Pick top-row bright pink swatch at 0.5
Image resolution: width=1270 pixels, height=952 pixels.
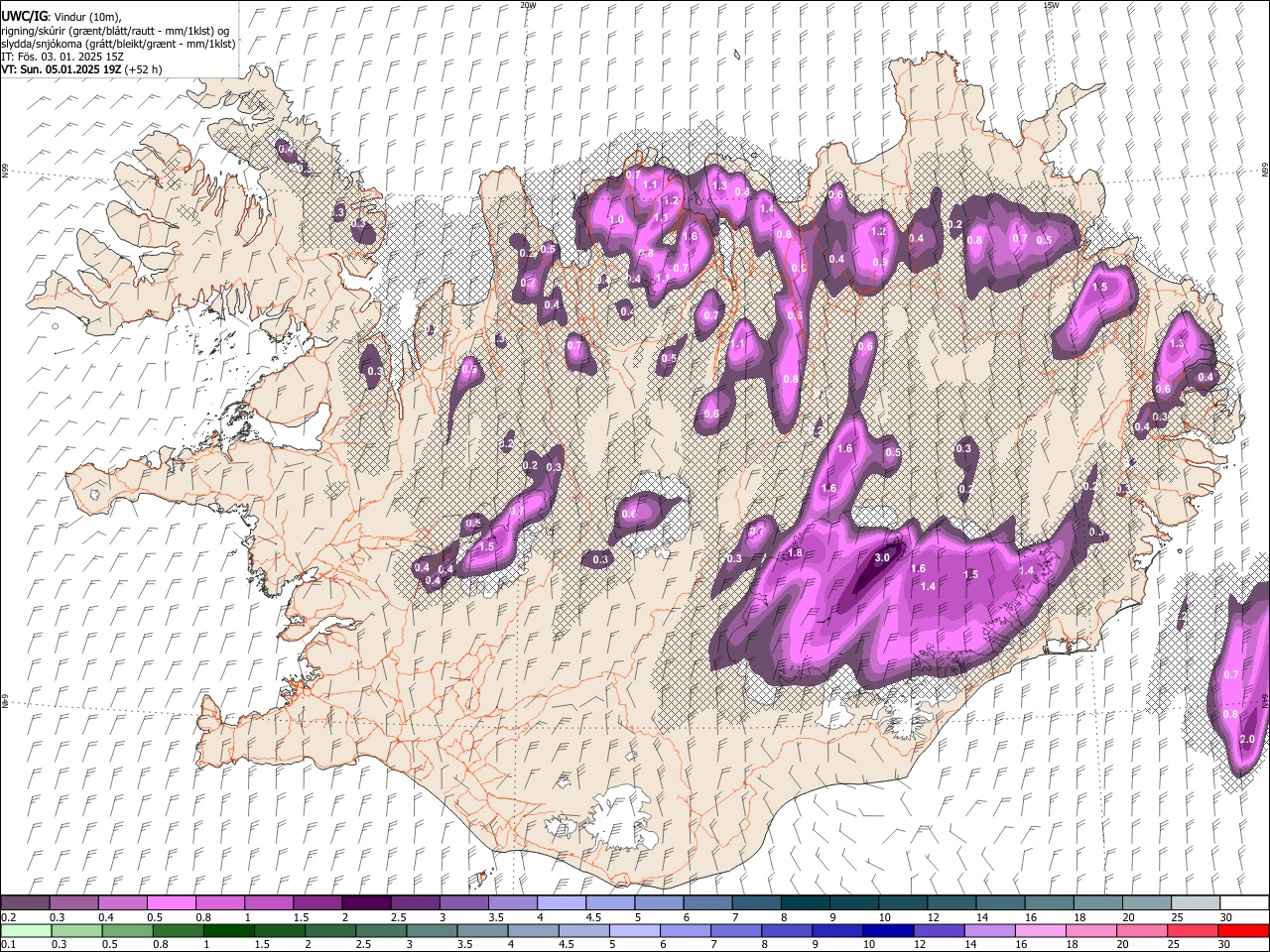pyautogui.click(x=171, y=903)
